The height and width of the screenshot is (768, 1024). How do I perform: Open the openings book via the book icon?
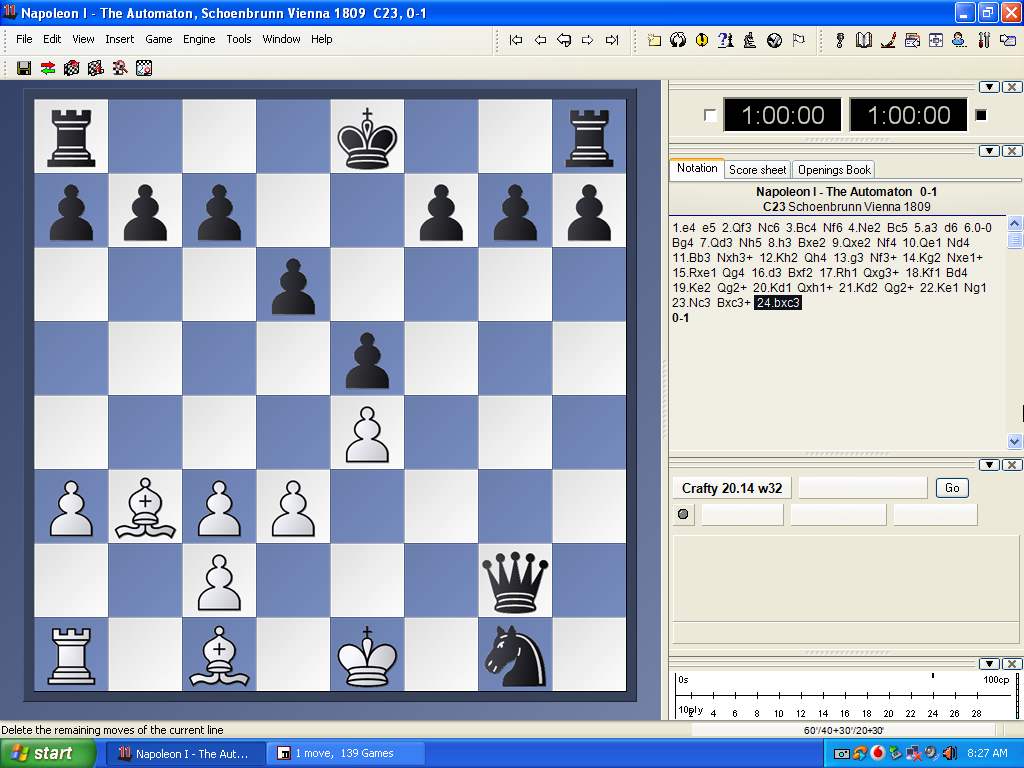click(x=864, y=40)
